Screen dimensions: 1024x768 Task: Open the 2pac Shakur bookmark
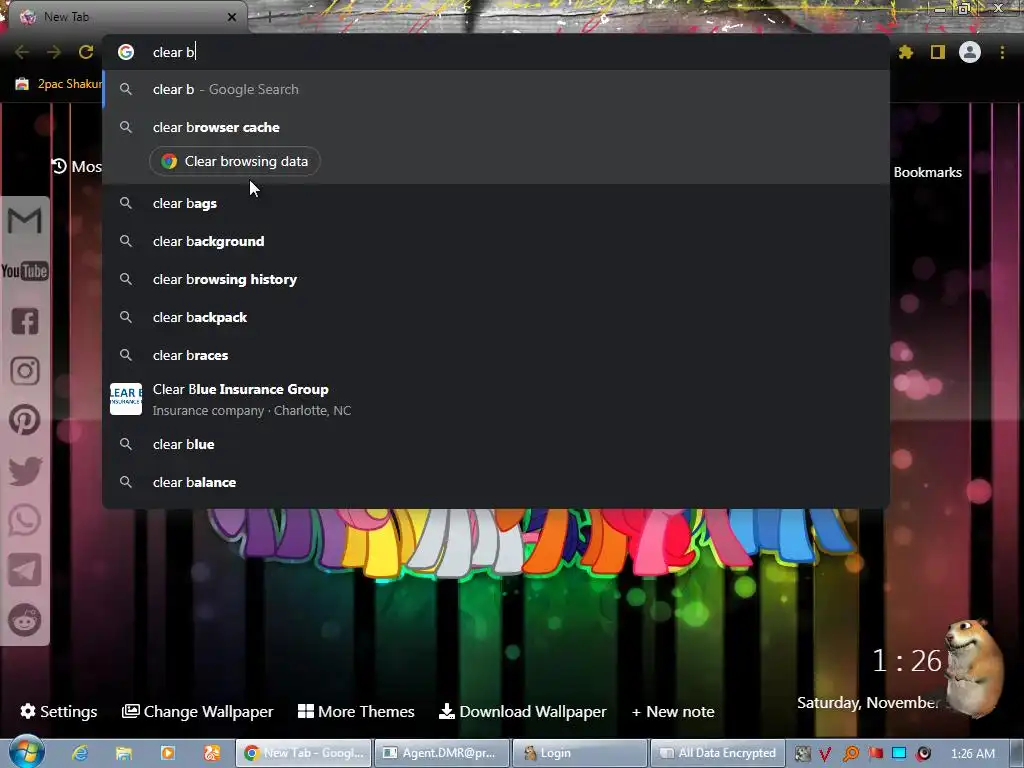59,84
